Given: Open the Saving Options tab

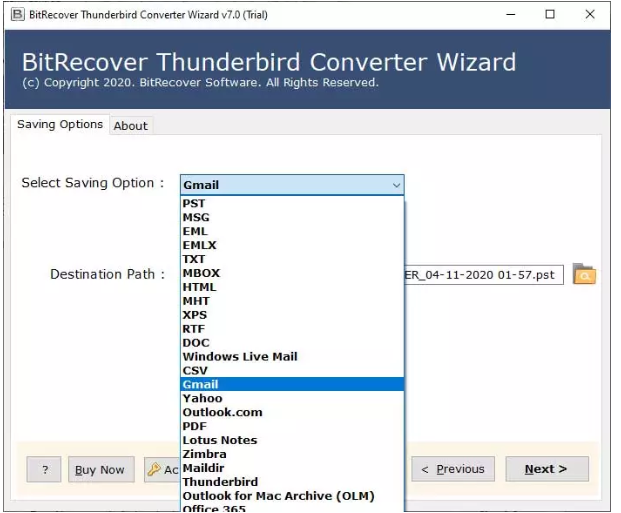Looking at the screenshot, I should (60, 124).
